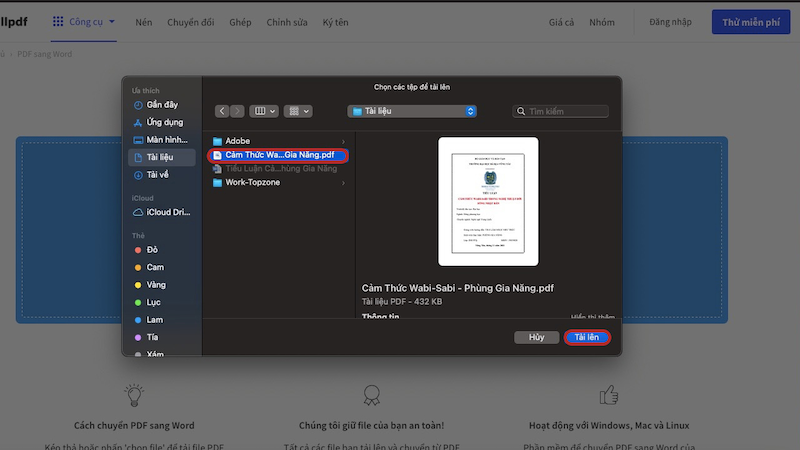Open the grid grouping dropdown
This screenshot has width=800, height=450.
pos(298,111)
